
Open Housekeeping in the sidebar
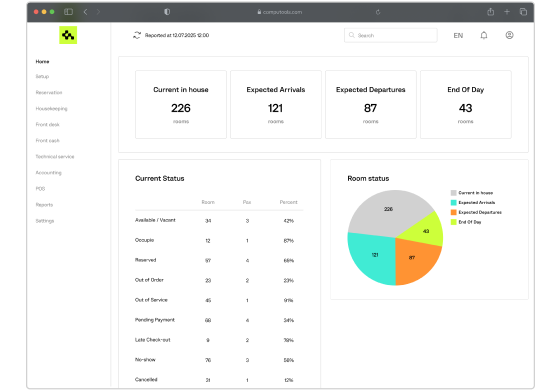click(x=51, y=109)
